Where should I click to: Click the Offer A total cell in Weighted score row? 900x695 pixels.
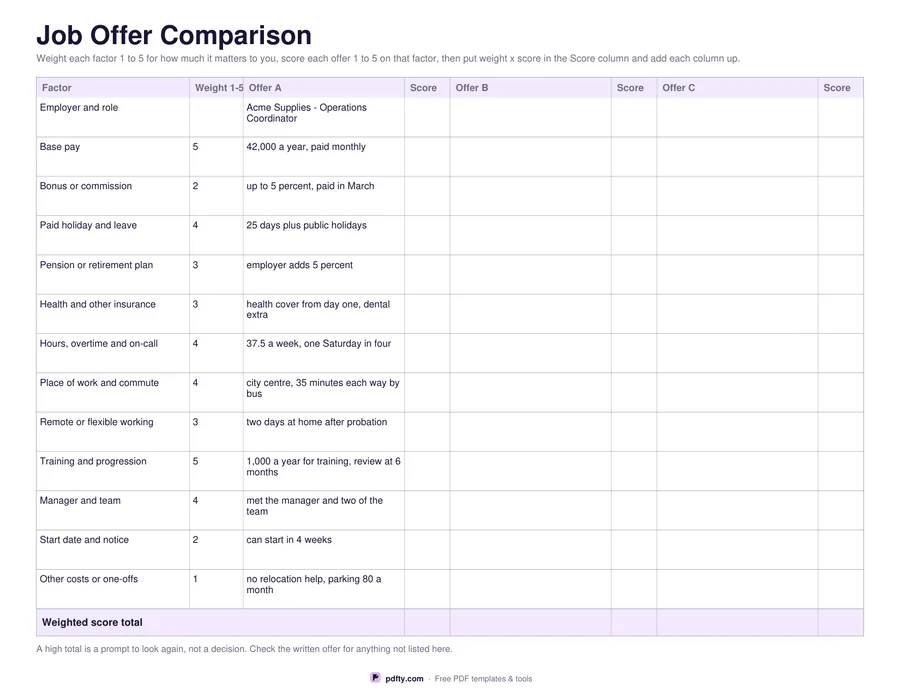pos(427,623)
